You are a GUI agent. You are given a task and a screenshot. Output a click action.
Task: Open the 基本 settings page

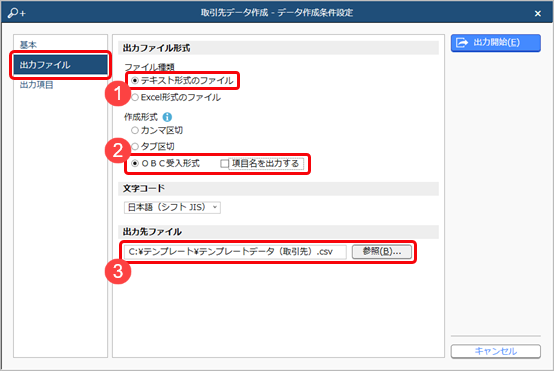28,45
